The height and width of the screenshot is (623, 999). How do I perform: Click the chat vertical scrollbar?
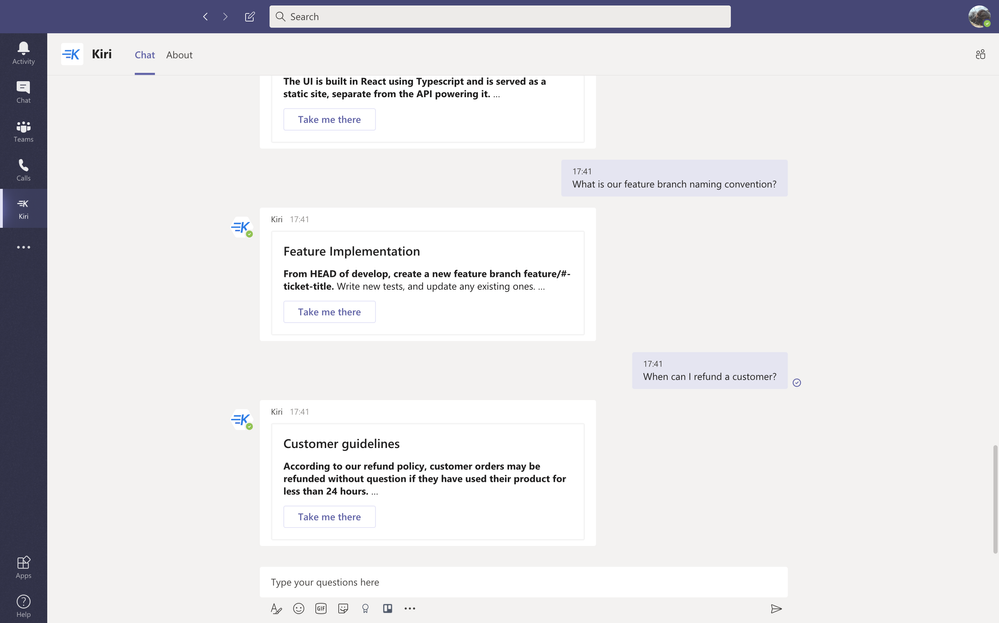point(995,499)
